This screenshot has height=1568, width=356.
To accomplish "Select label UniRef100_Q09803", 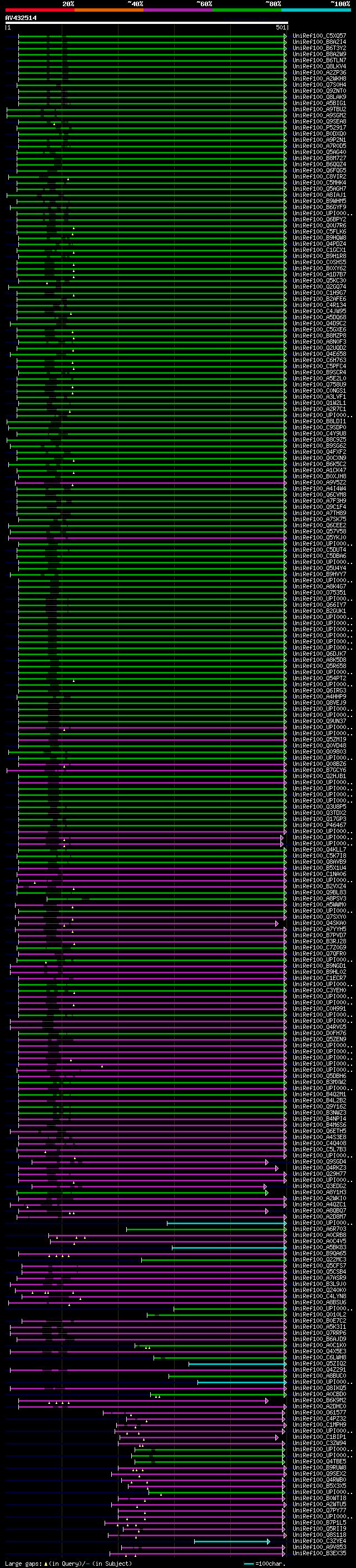I will 319,752.
